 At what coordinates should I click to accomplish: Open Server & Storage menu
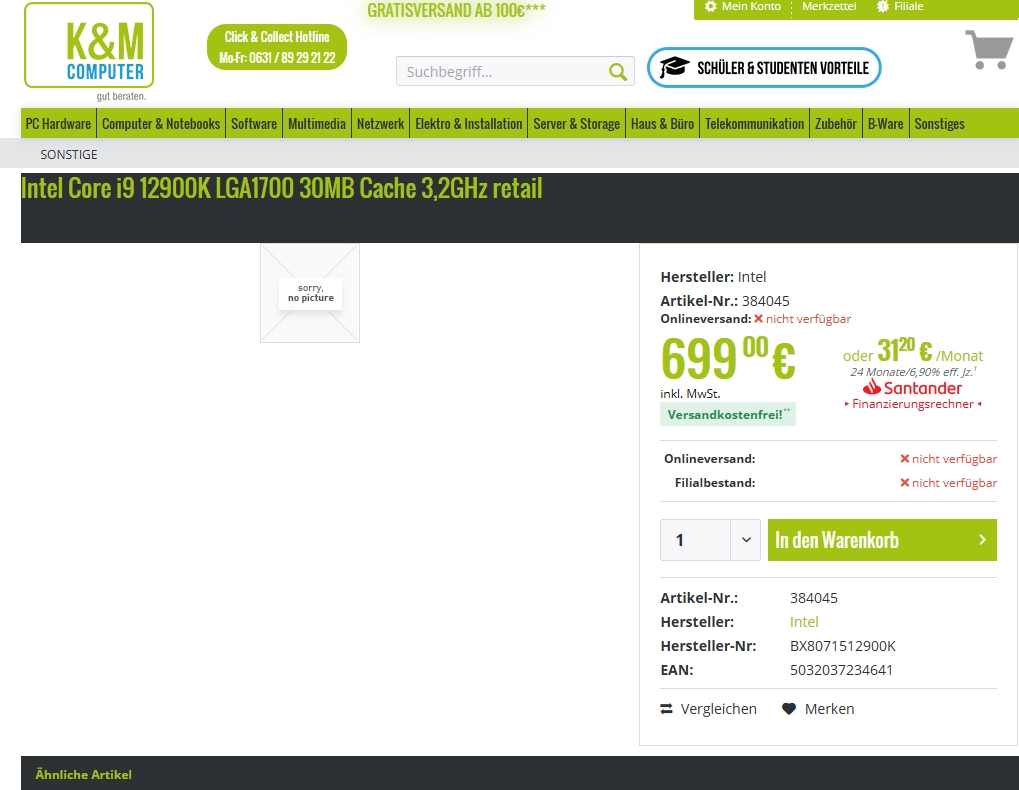[576, 123]
